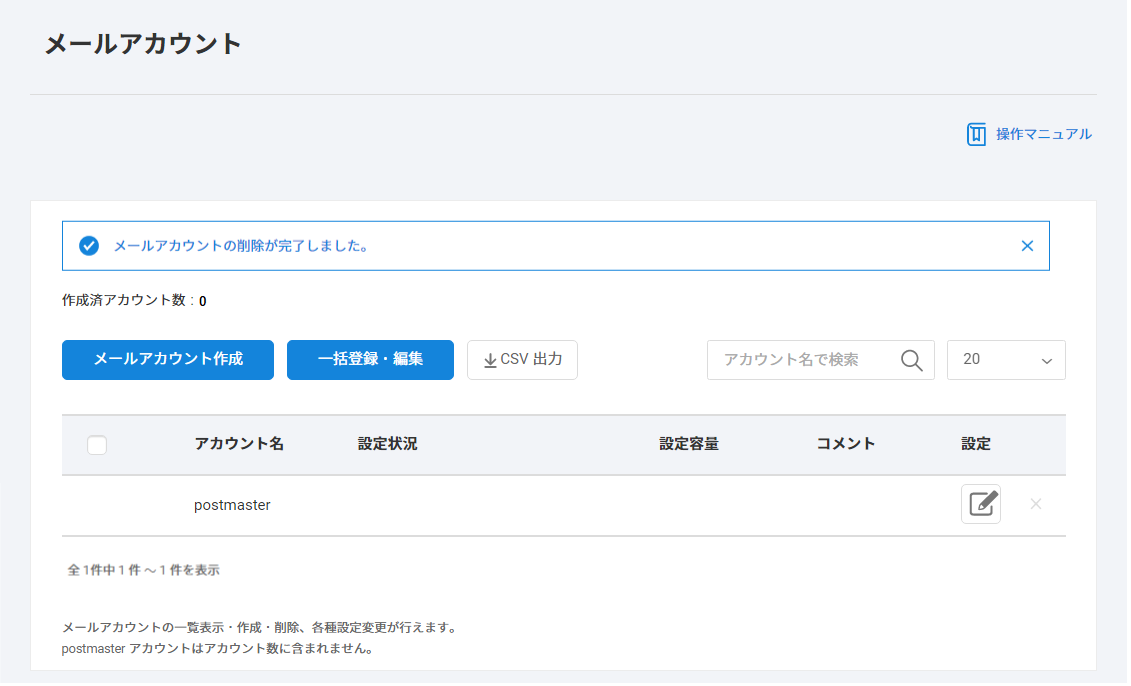Image resolution: width=1131 pixels, height=686 pixels.
Task: Click the 設定容量 column header
Action: point(689,444)
